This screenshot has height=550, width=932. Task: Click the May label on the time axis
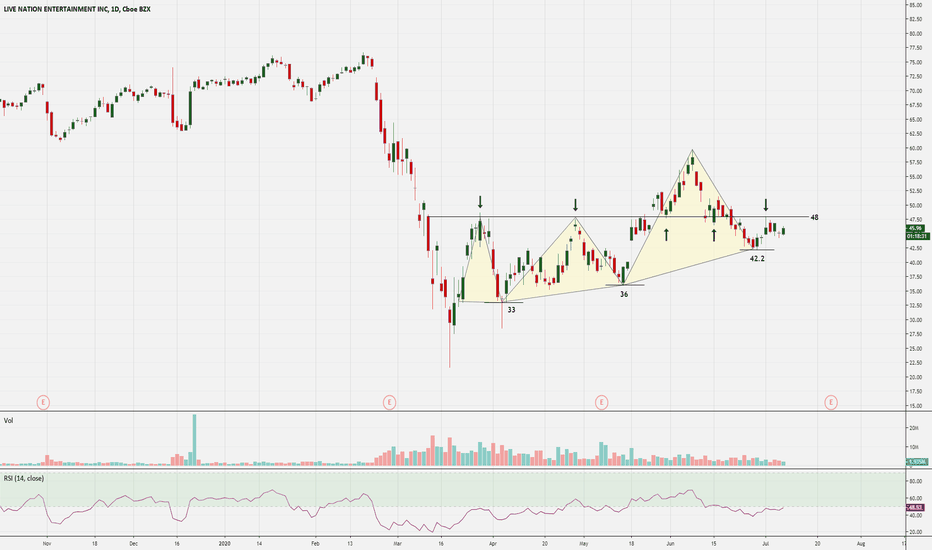(584, 543)
